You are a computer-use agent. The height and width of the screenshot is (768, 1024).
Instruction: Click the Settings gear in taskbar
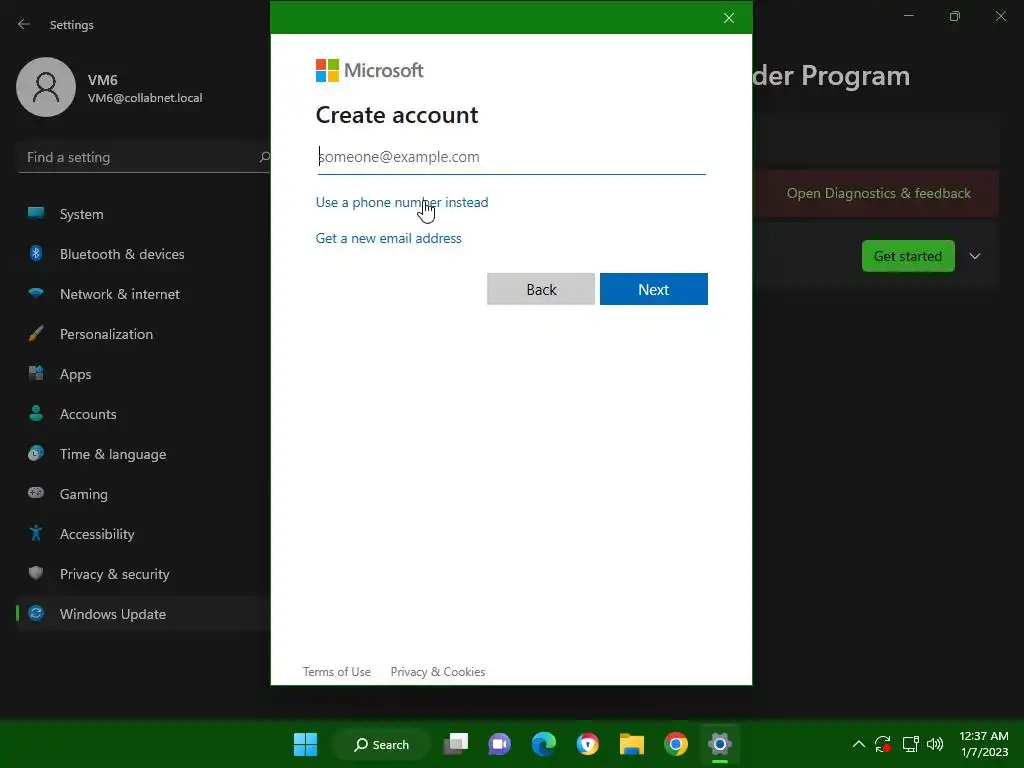pyautogui.click(x=720, y=744)
